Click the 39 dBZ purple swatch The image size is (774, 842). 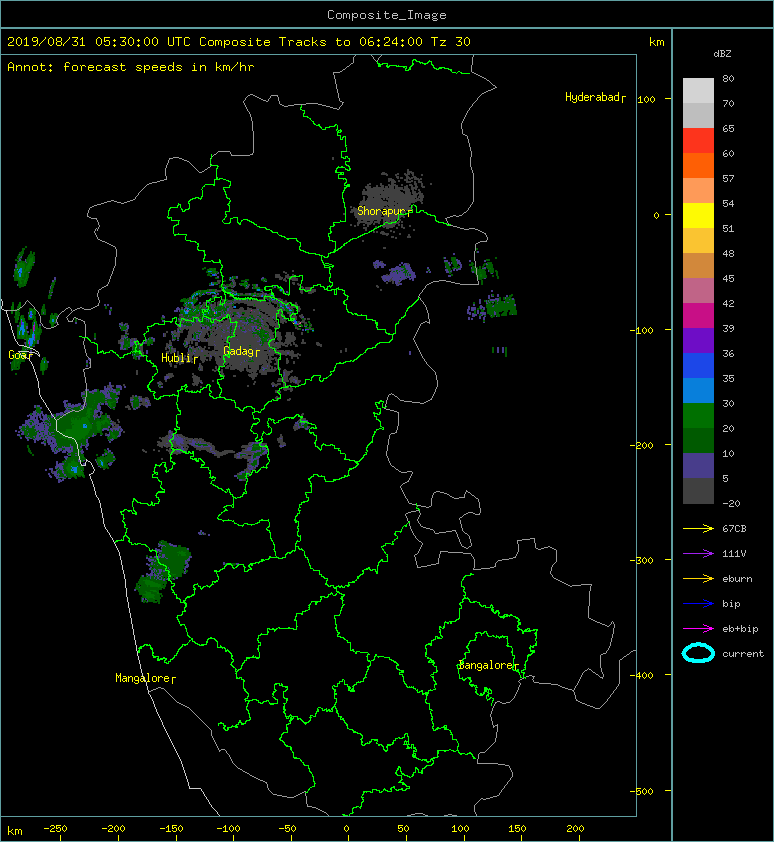pos(698,340)
